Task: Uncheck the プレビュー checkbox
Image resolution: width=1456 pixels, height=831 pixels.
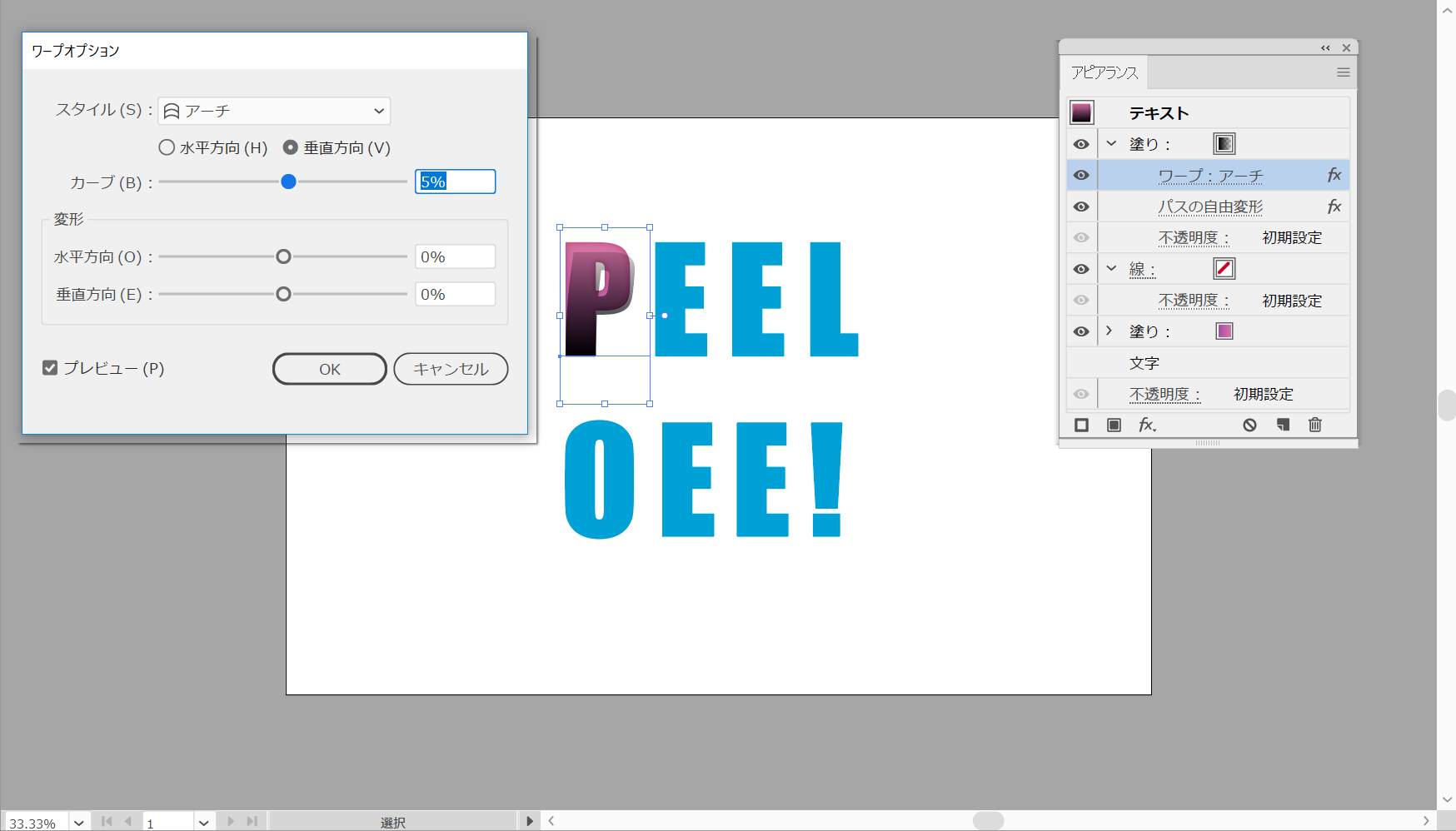Action: point(50,368)
